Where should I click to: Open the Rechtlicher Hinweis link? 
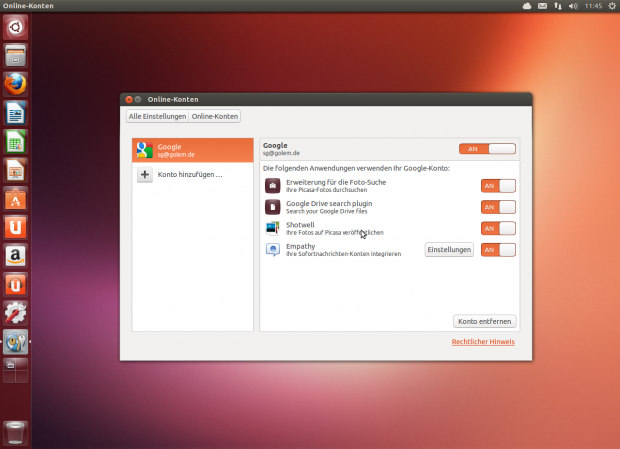(483, 342)
